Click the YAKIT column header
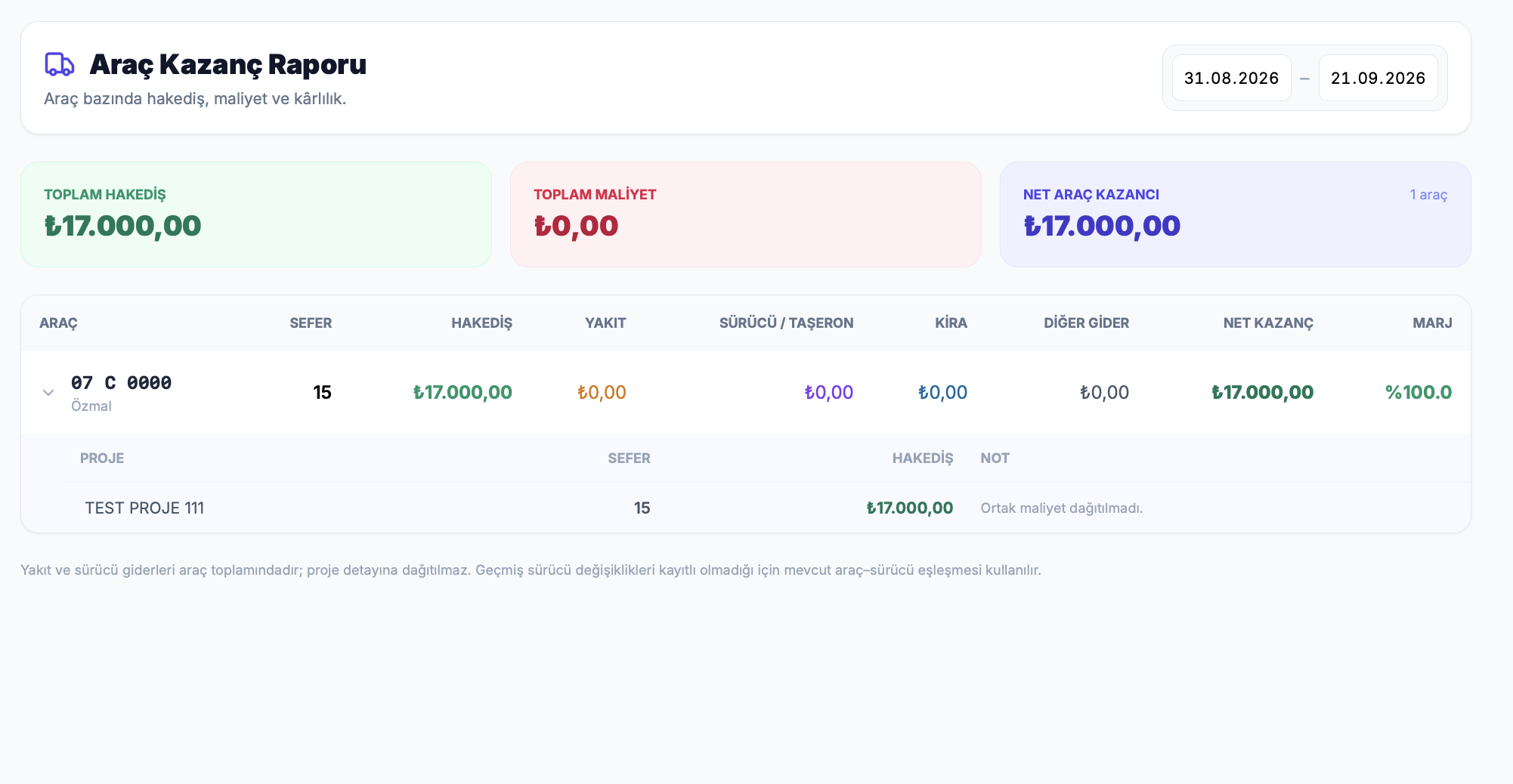The image size is (1513, 784). coord(605,323)
